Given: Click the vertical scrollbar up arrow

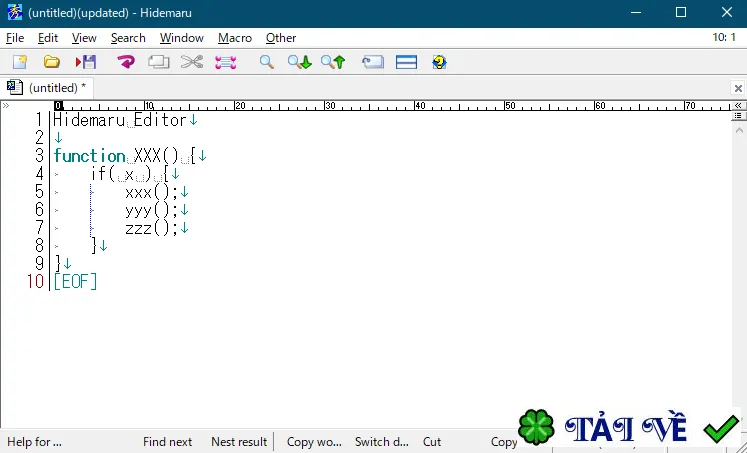Looking at the screenshot, I should (739, 130).
